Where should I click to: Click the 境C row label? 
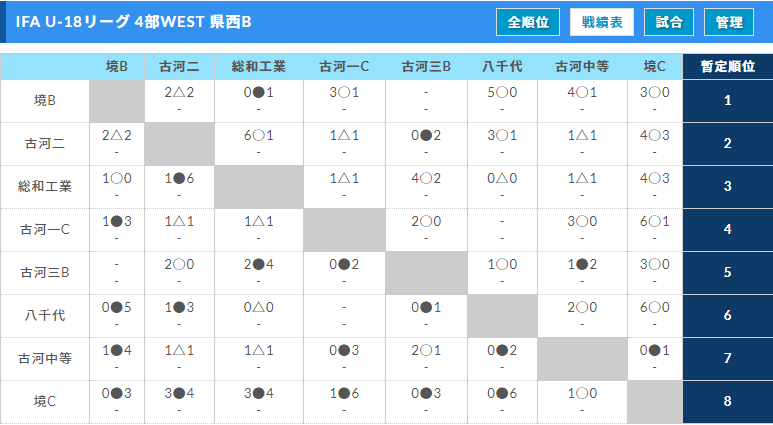[45, 401]
